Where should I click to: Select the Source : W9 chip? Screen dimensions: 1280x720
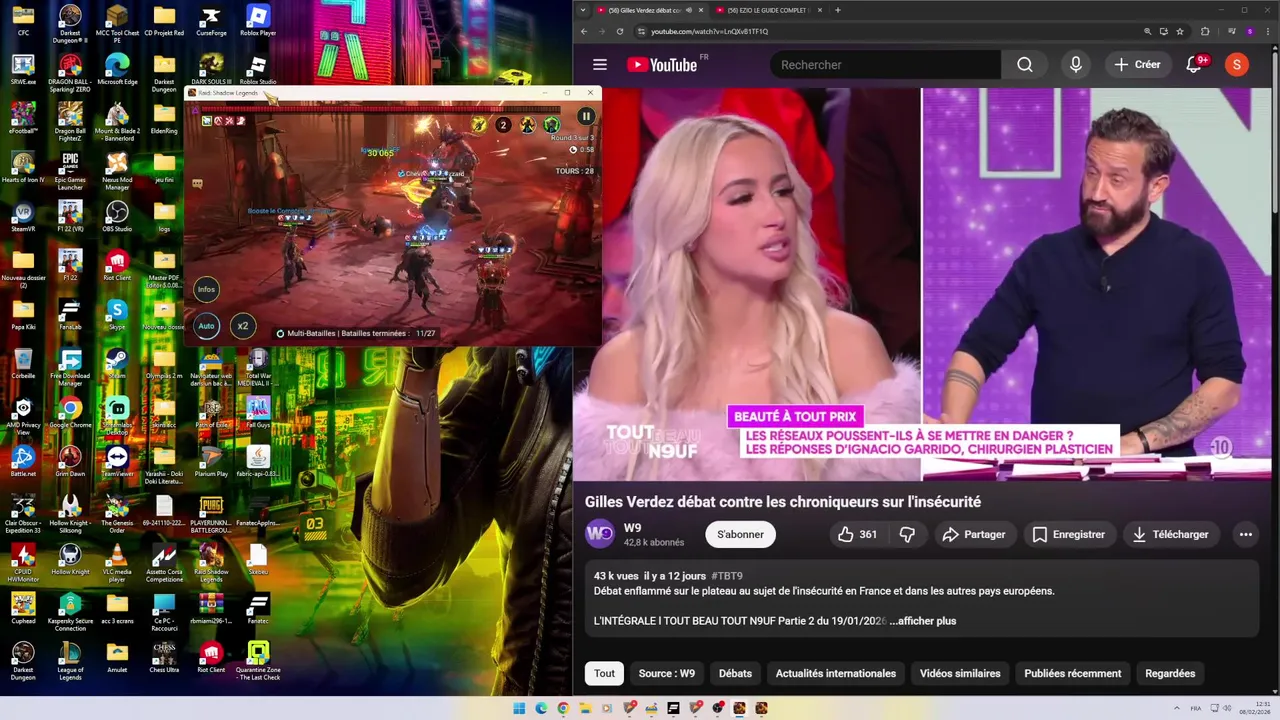coord(667,673)
